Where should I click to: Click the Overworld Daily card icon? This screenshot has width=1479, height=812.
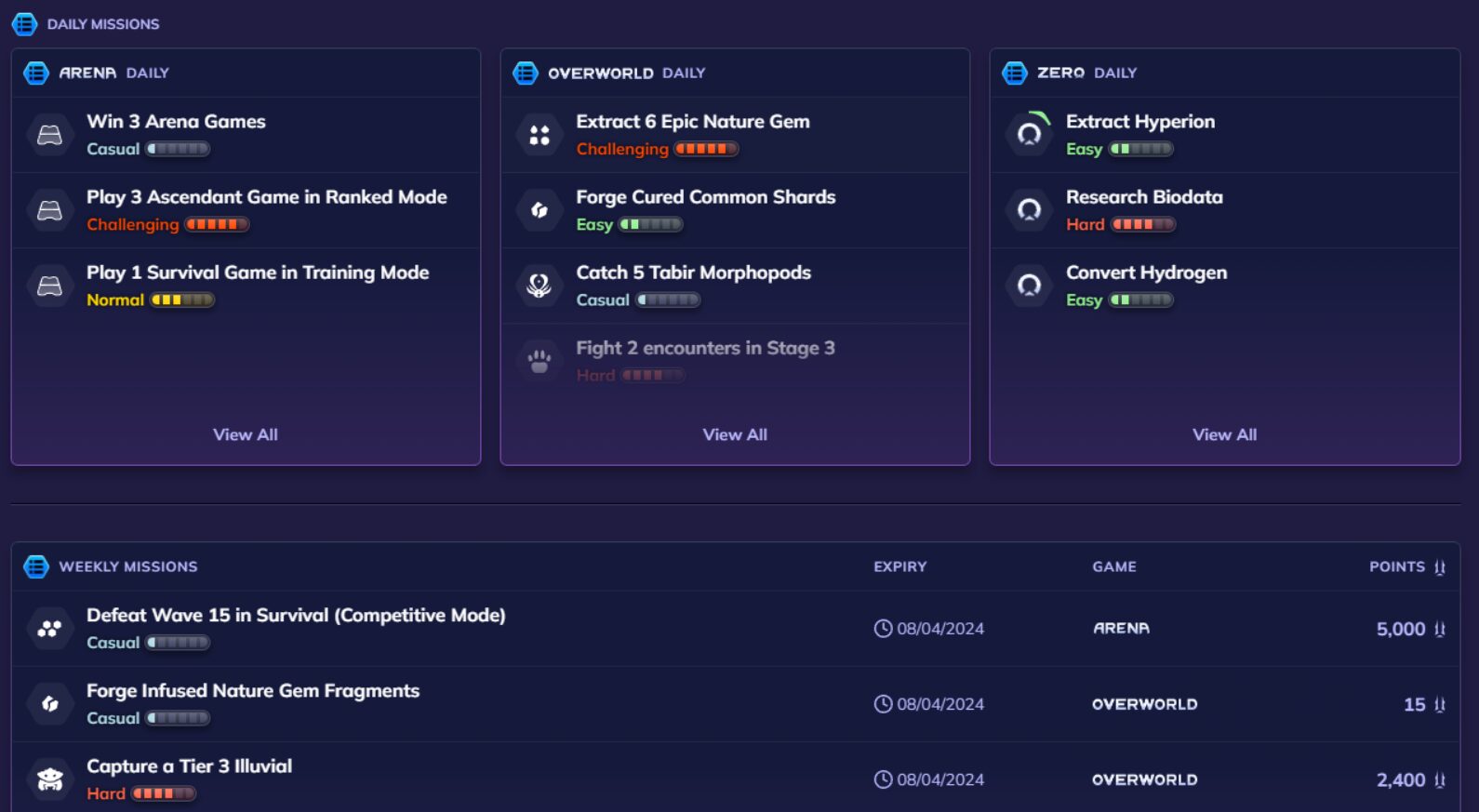[x=526, y=73]
